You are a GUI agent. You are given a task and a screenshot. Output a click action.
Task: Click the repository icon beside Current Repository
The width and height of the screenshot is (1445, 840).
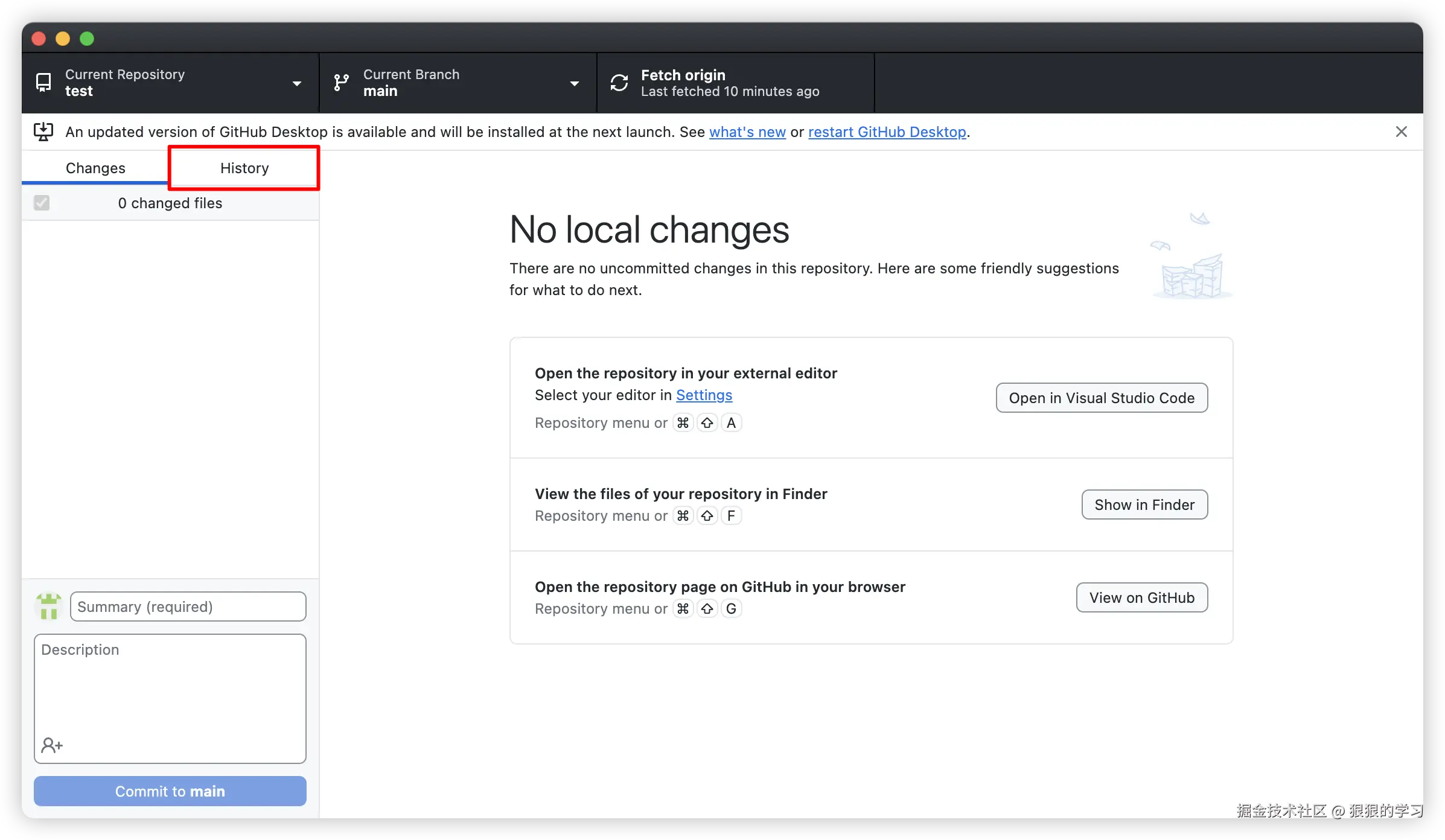coord(43,83)
